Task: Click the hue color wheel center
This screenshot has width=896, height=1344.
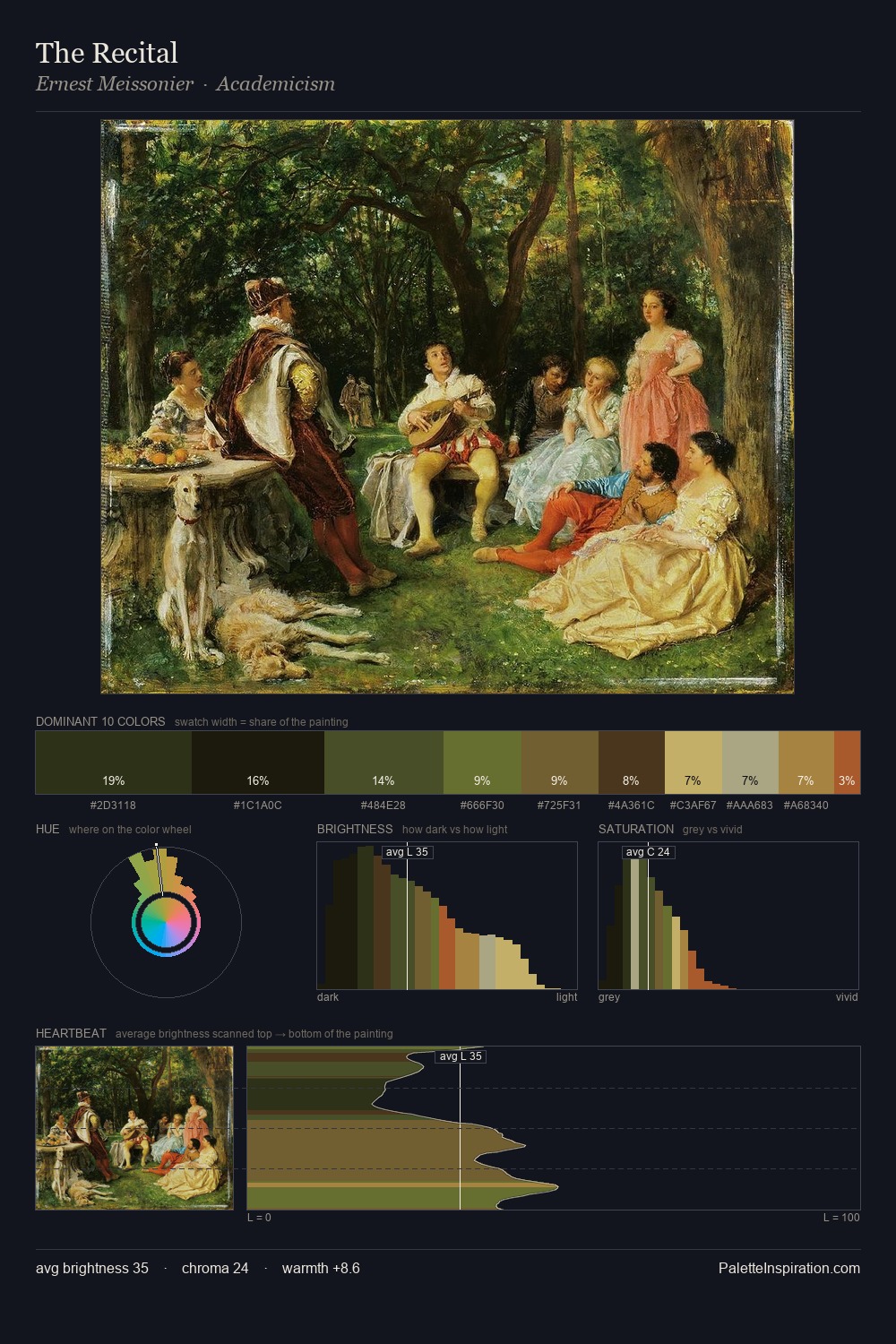Action: coord(166,922)
